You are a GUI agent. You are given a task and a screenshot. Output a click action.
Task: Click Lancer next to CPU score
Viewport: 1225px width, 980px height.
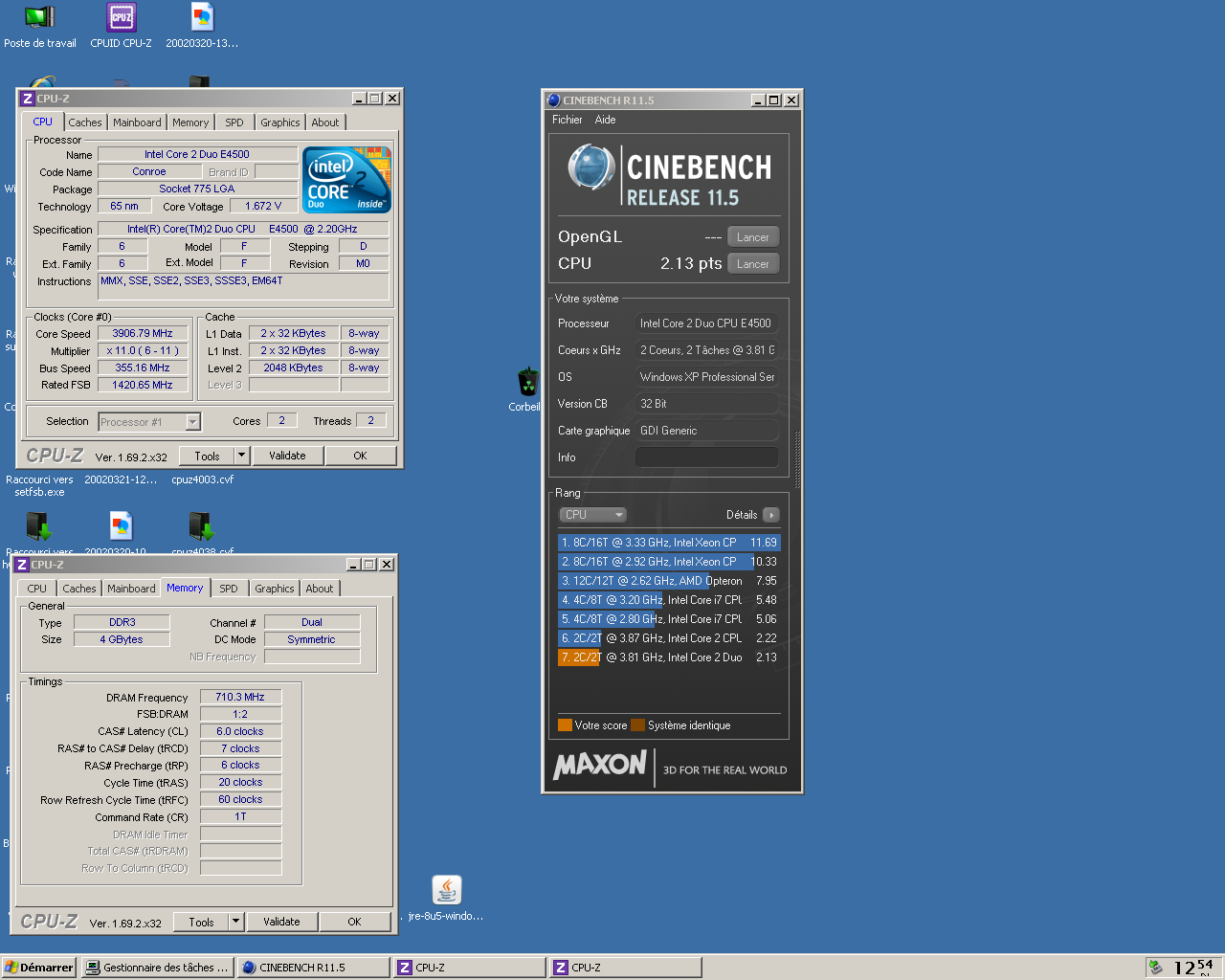tap(753, 264)
